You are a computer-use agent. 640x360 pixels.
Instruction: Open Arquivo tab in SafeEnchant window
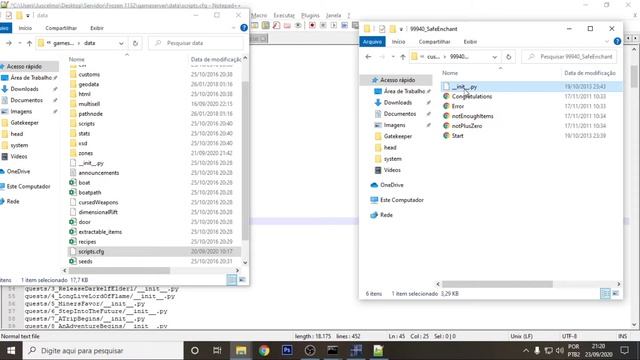372,42
